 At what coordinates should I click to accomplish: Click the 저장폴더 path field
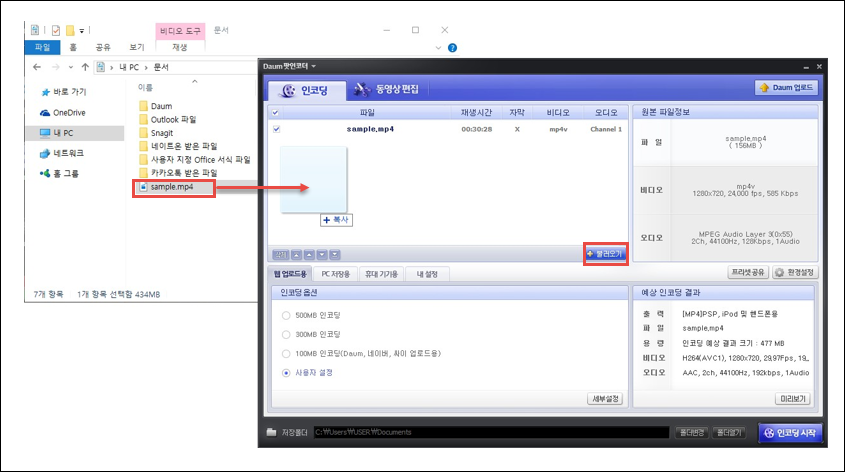(491, 432)
